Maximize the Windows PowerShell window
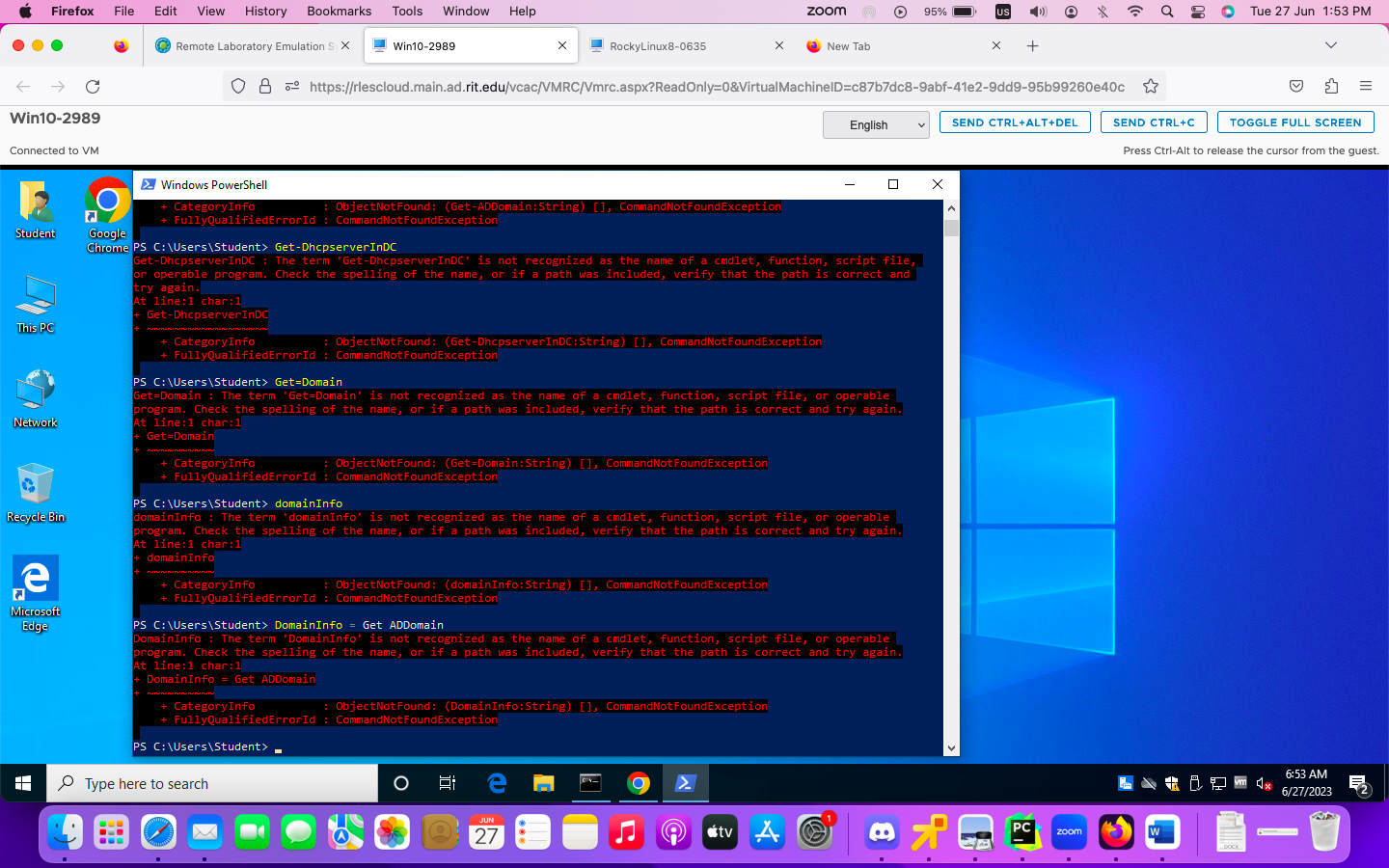Viewport: 1389px width, 868px height. (x=893, y=184)
